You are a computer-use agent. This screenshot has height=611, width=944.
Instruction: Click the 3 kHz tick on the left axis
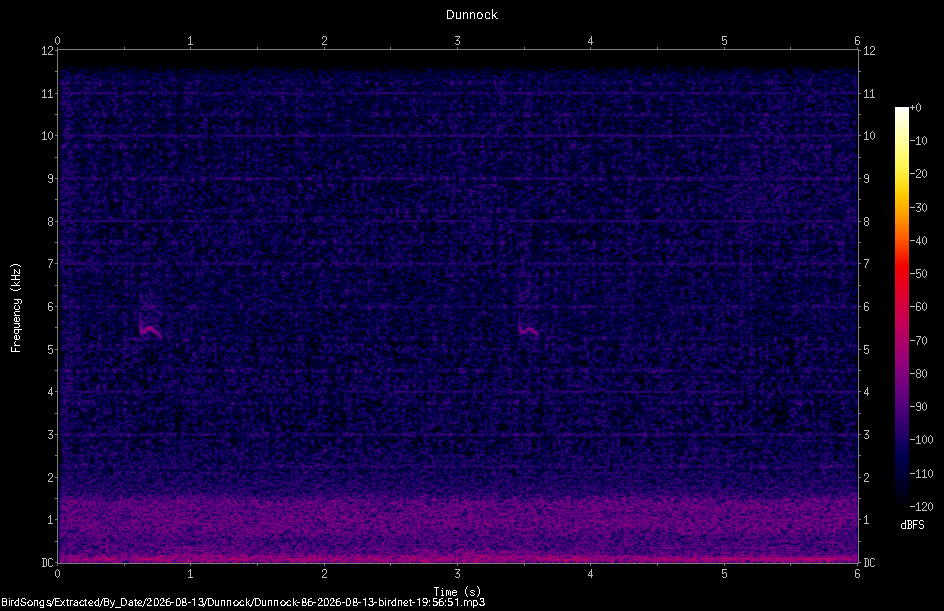(x=51, y=435)
